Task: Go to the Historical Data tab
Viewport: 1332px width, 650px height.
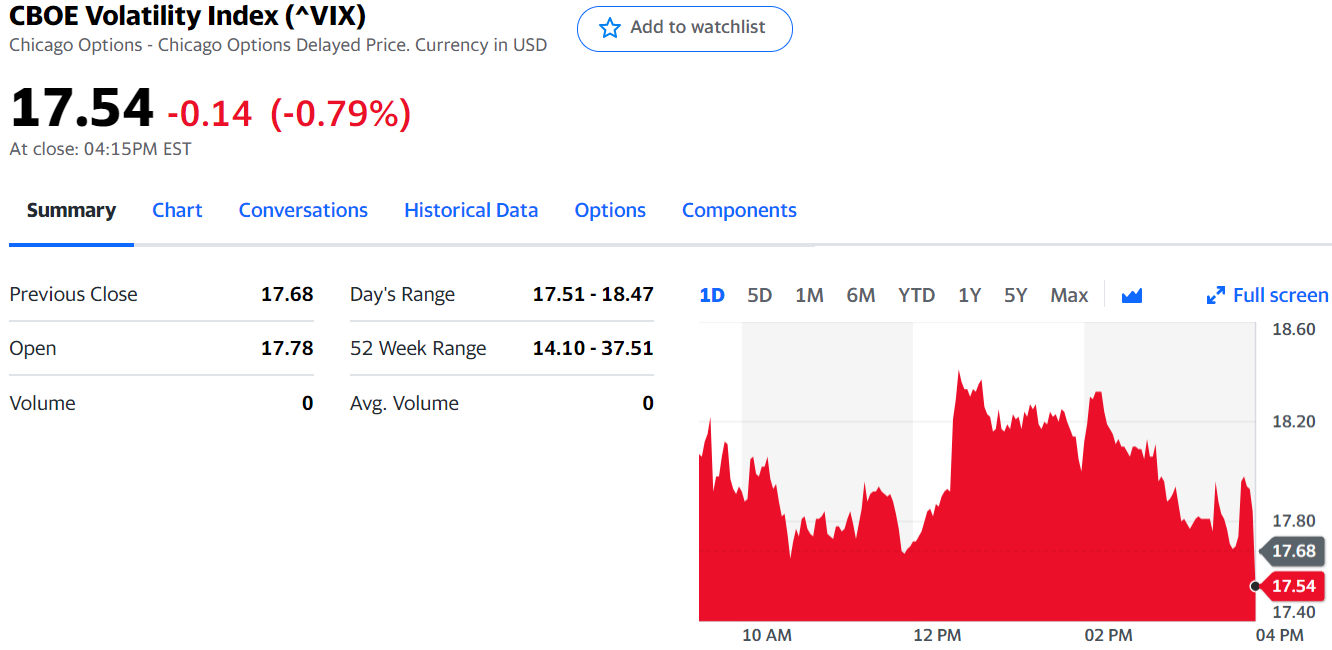Action: pyautogui.click(x=471, y=210)
